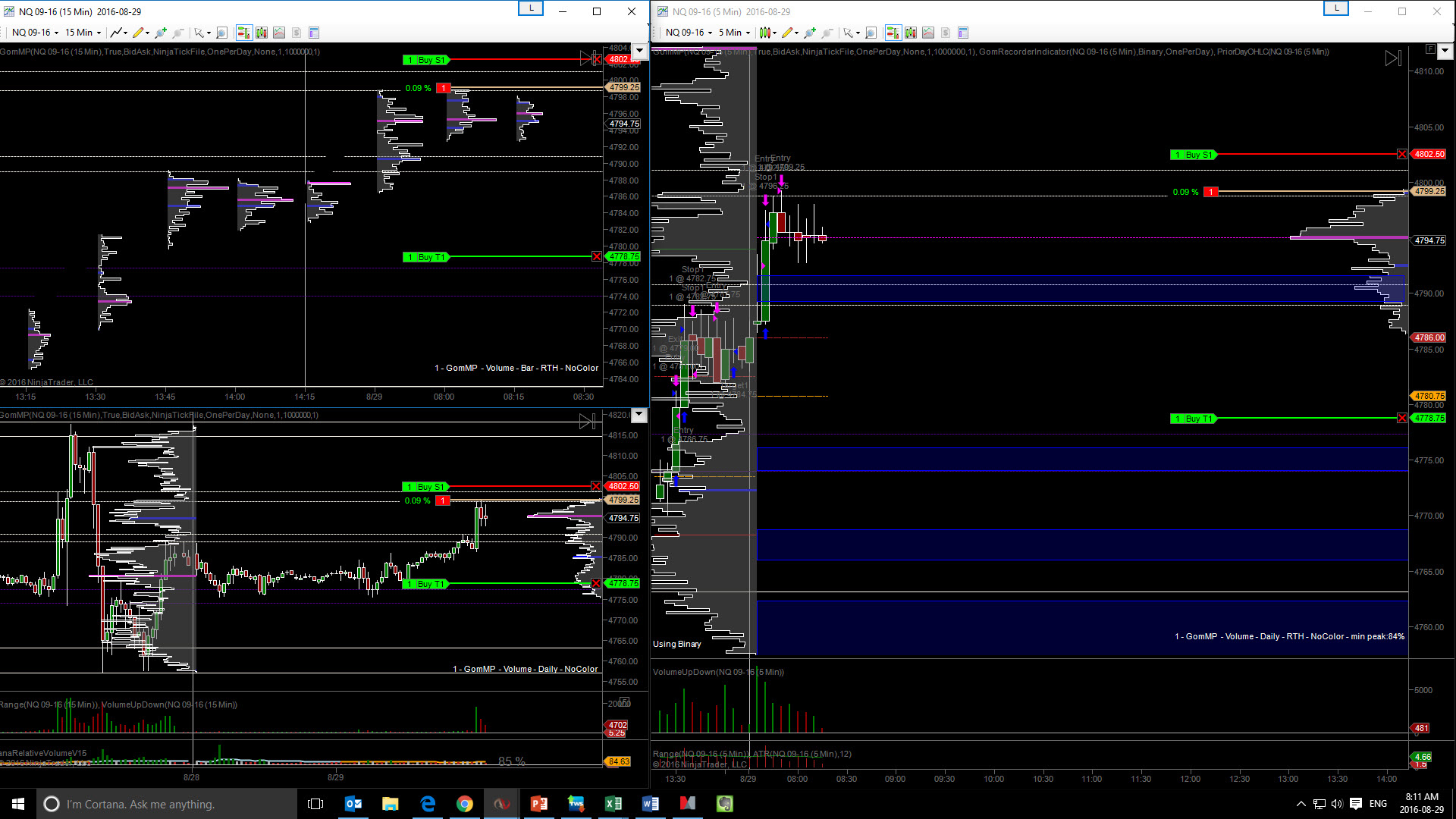This screenshot has width=1456, height=819.
Task: Open Properties on the 15 Min chart
Action: (314, 33)
